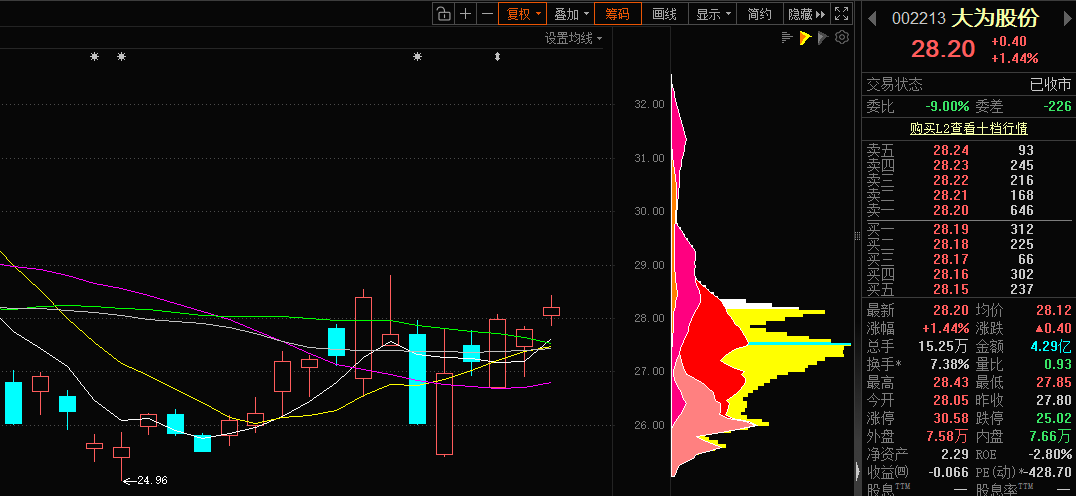Click the 换手 value 7.38%
Image resolution: width=1076 pixels, height=496 pixels.
click(948, 364)
